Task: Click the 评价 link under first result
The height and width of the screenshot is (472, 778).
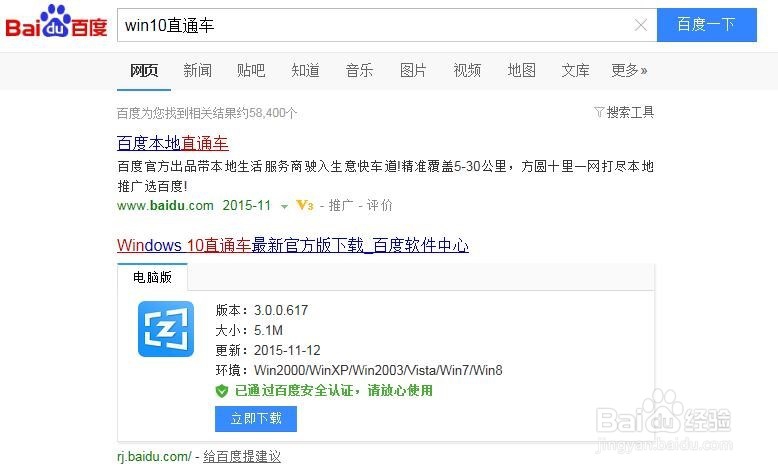Action: [379, 205]
